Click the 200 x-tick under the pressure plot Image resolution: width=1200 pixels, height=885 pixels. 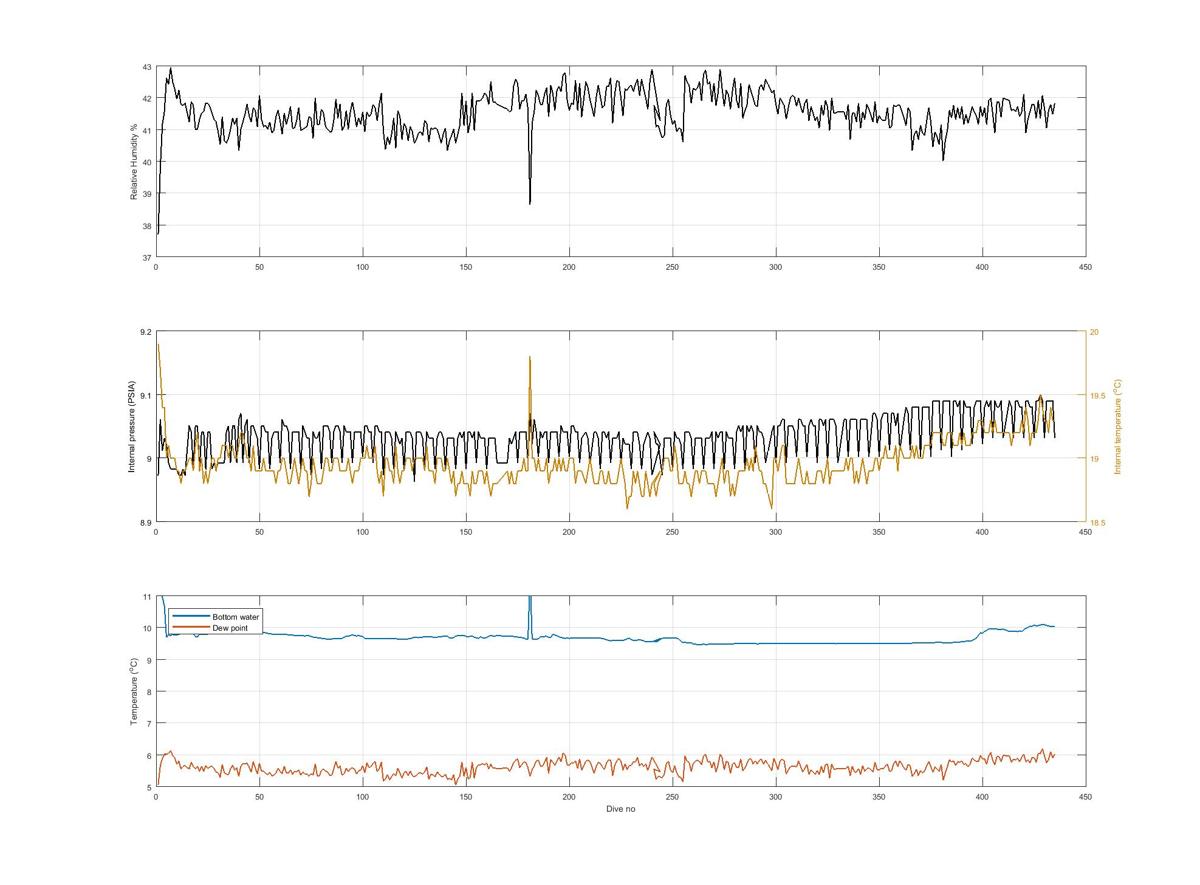[x=569, y=532]
